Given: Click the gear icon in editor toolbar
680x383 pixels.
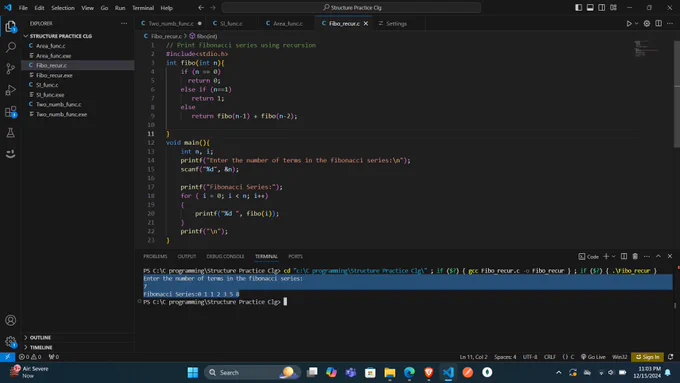Looking at the screenshot, I should (x=647, y=23).
